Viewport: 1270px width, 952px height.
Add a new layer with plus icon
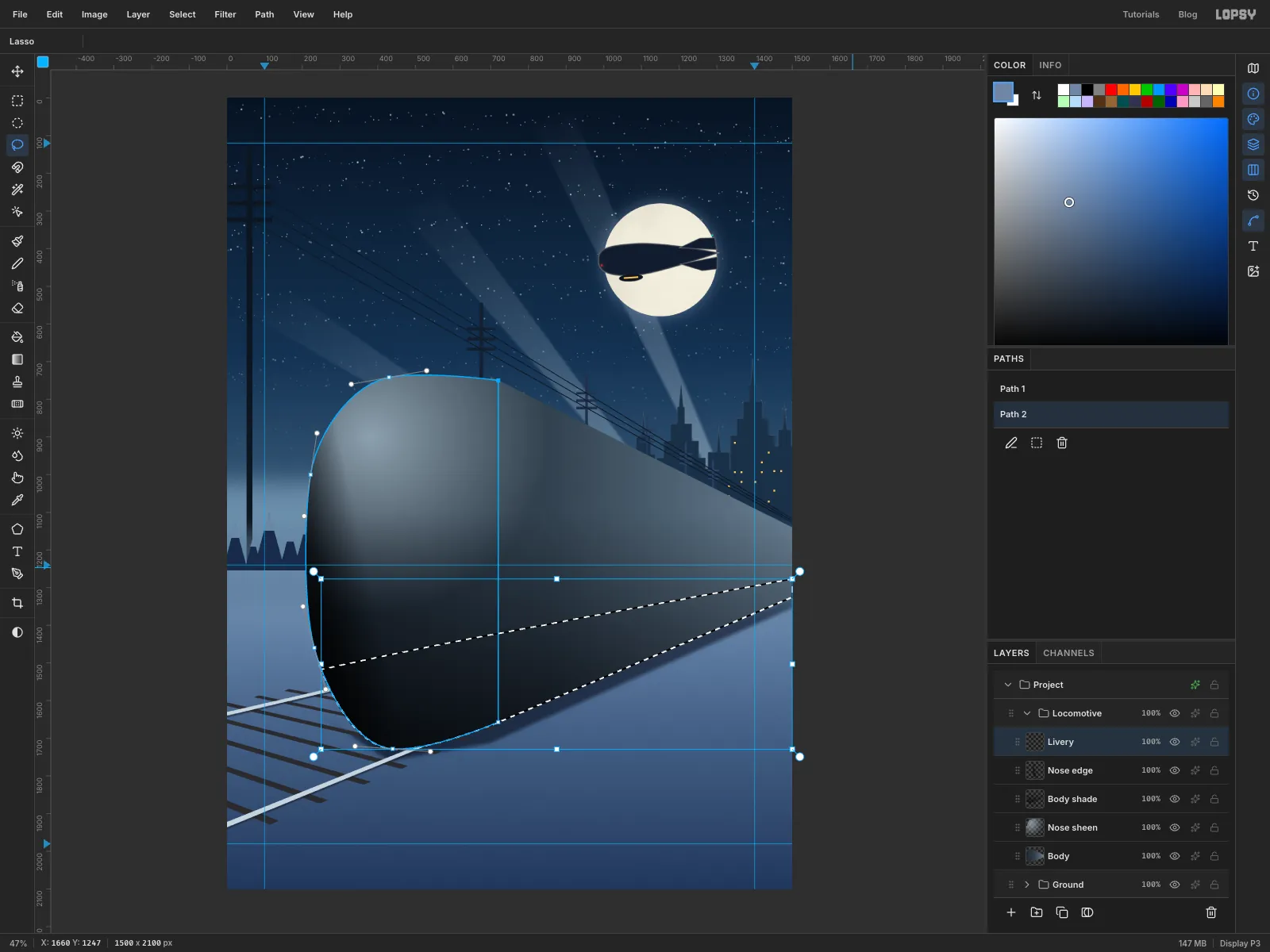point(1011,912)
